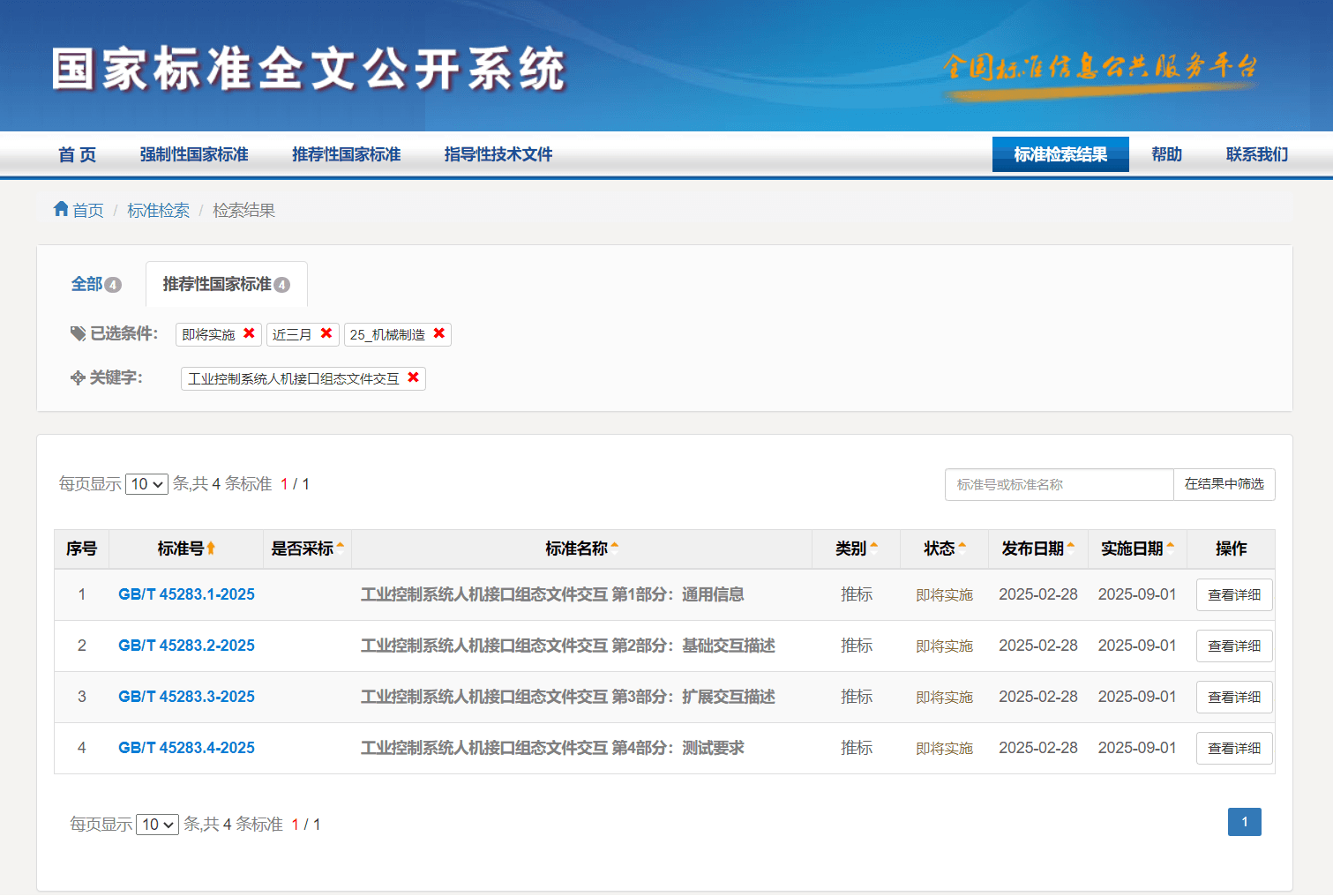
Task: Remove the 即将实施 filter tag
Action: [x=249, y=333]
